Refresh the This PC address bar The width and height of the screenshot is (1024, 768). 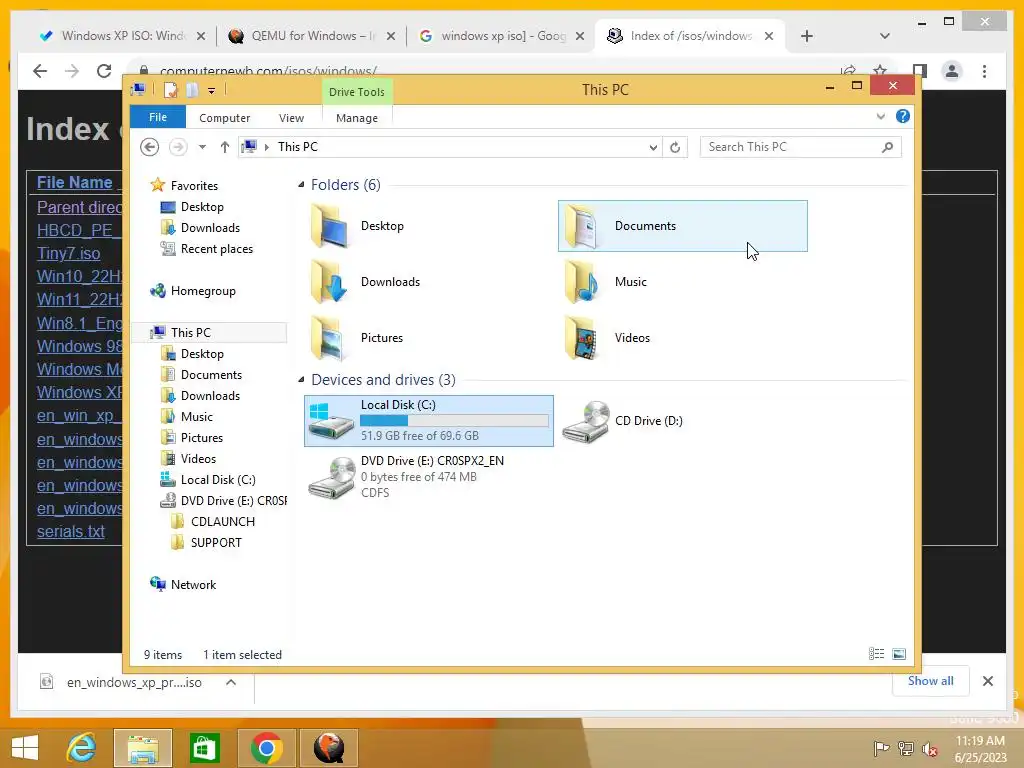tap(675, 148)
